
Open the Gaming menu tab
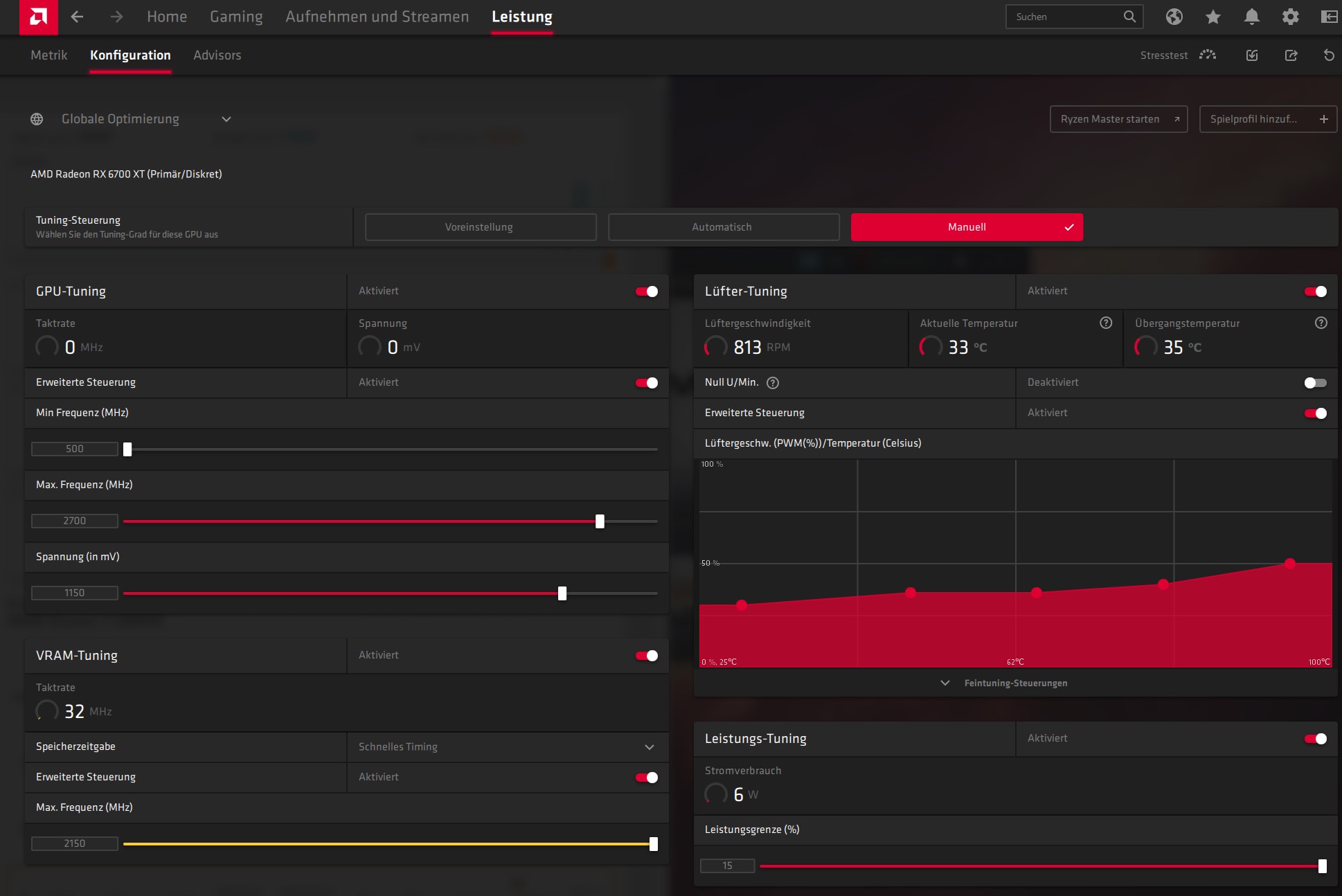pos(236,17)
